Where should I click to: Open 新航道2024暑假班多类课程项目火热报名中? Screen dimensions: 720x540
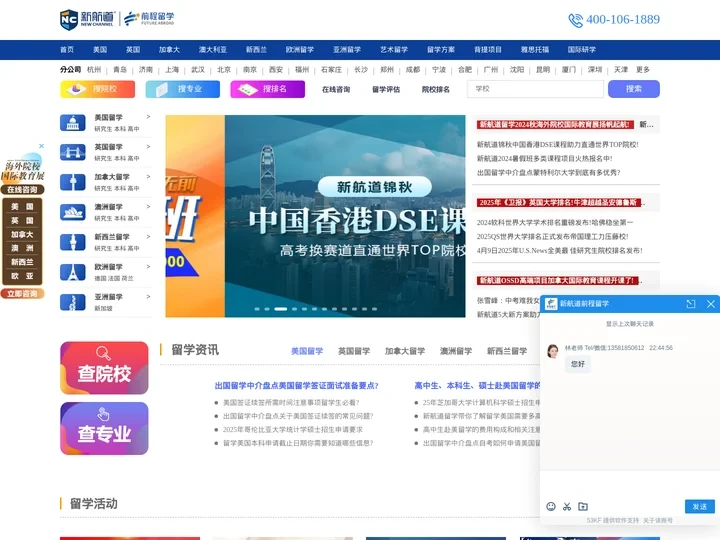545,158
